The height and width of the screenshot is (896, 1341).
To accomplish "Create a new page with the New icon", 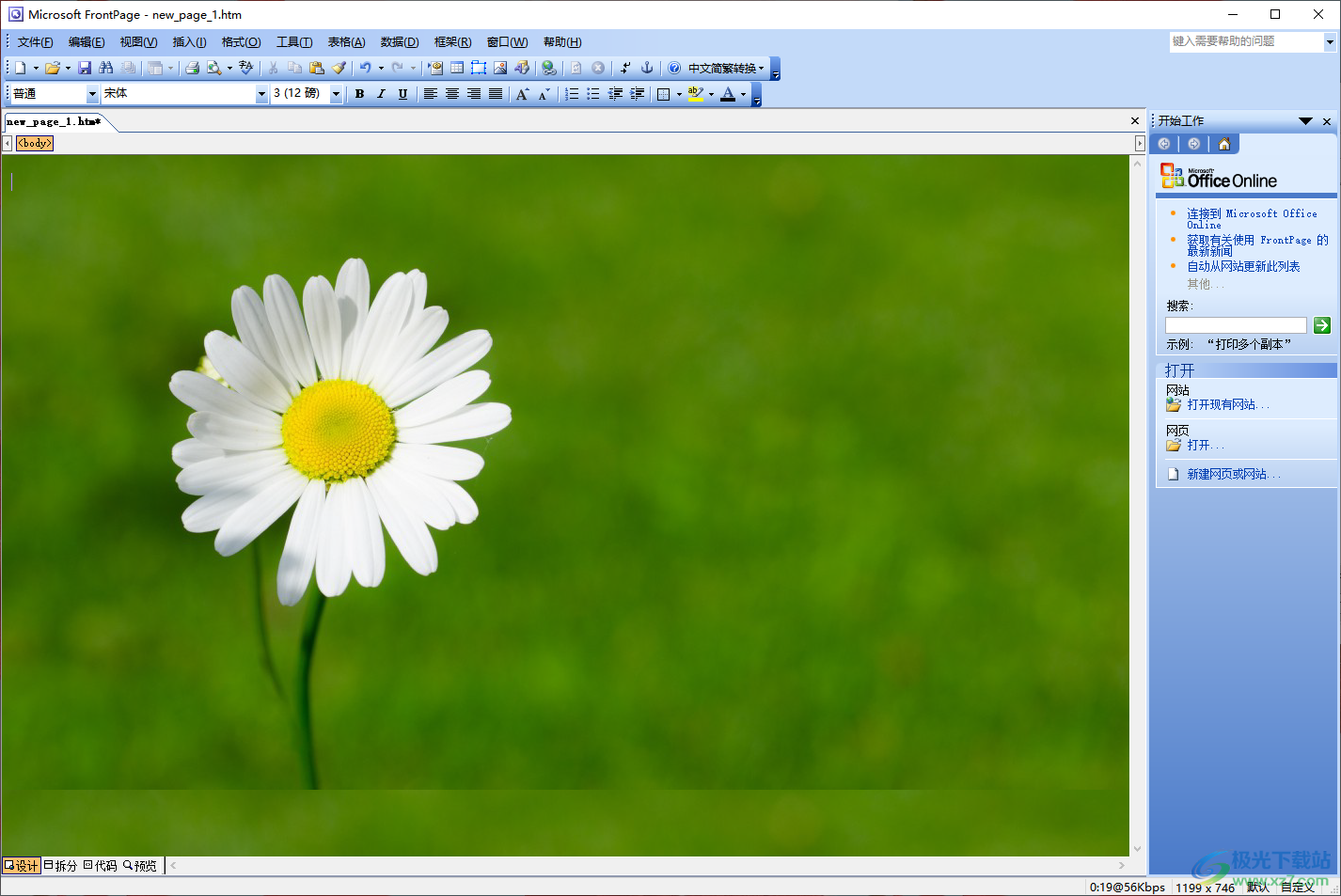I will click(20, 68).
